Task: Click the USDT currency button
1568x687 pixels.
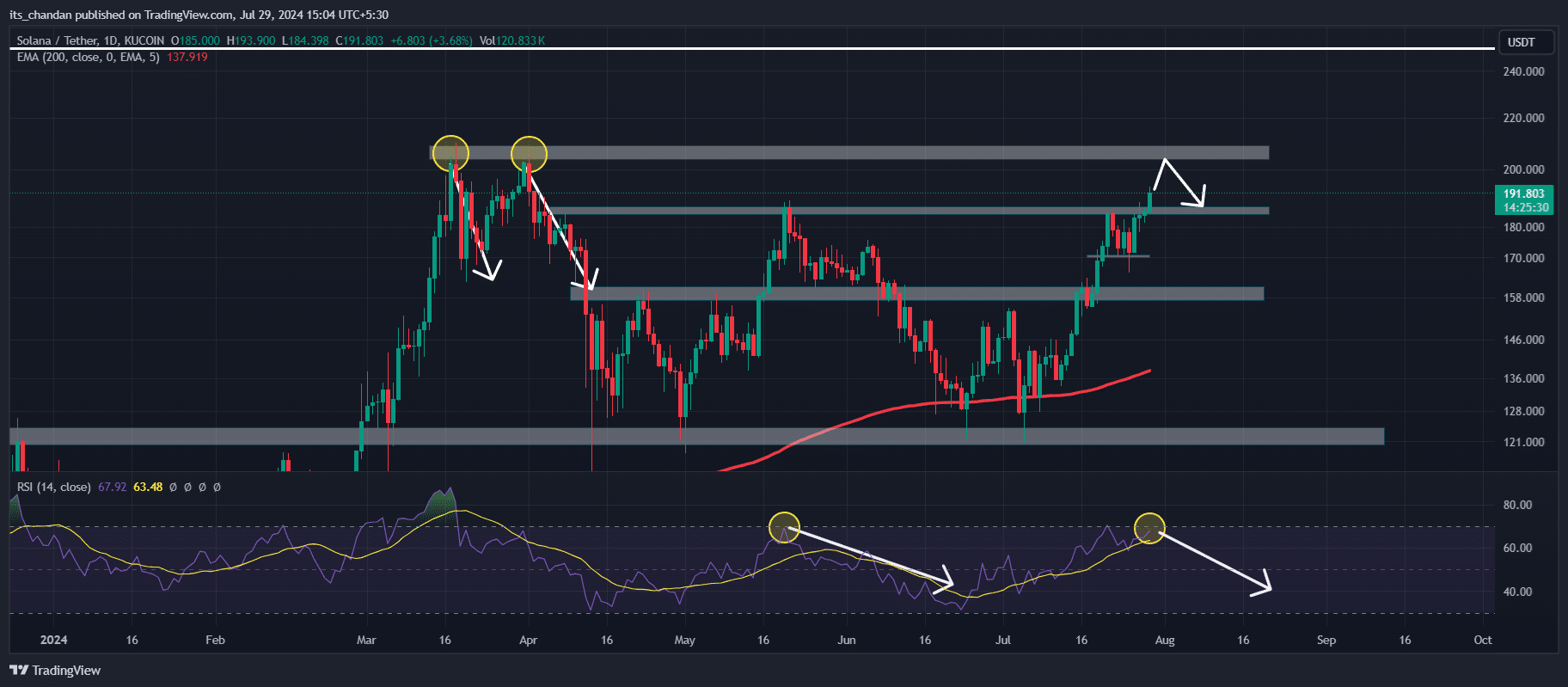Action: click(x=1528, y=42)
